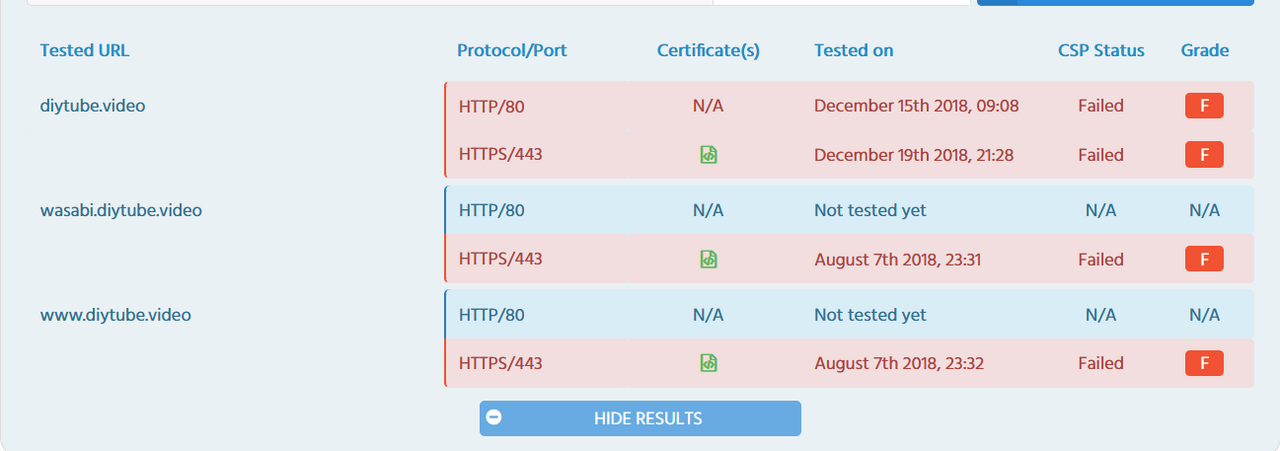The height and width of the screenshot is (451, 1280).
Task: Collapse results with HIDE RESULTS button
Action: point(647,418)
